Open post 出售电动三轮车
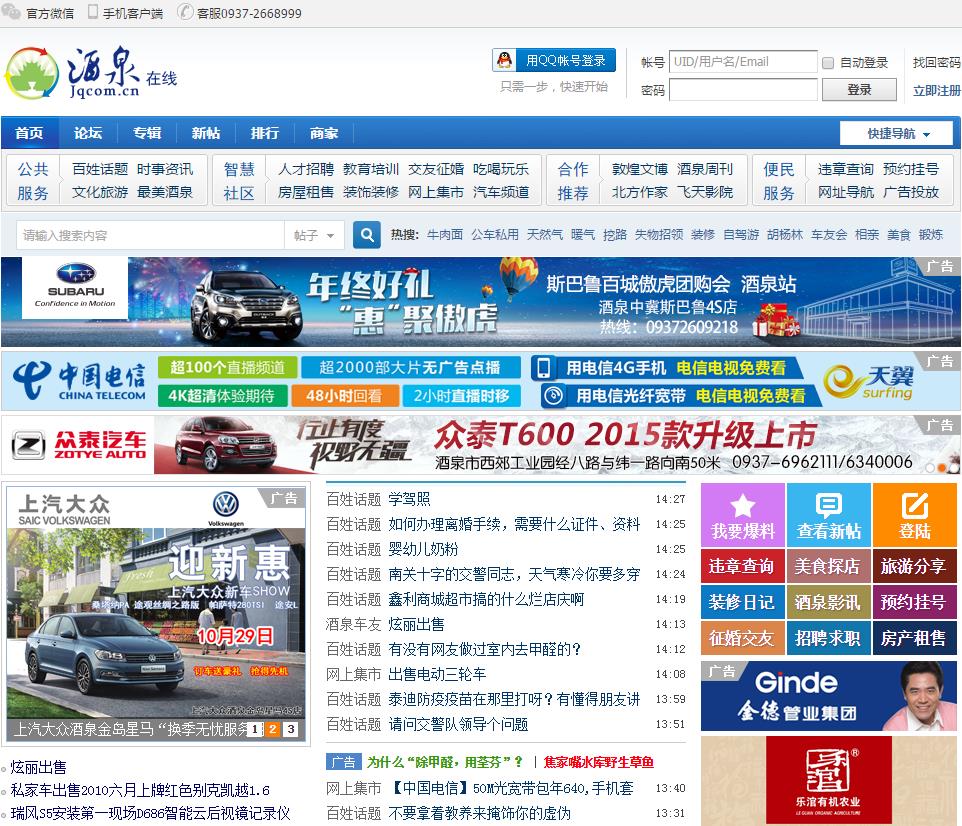Screen dimensions: 962x826 (x=437, y=674)
